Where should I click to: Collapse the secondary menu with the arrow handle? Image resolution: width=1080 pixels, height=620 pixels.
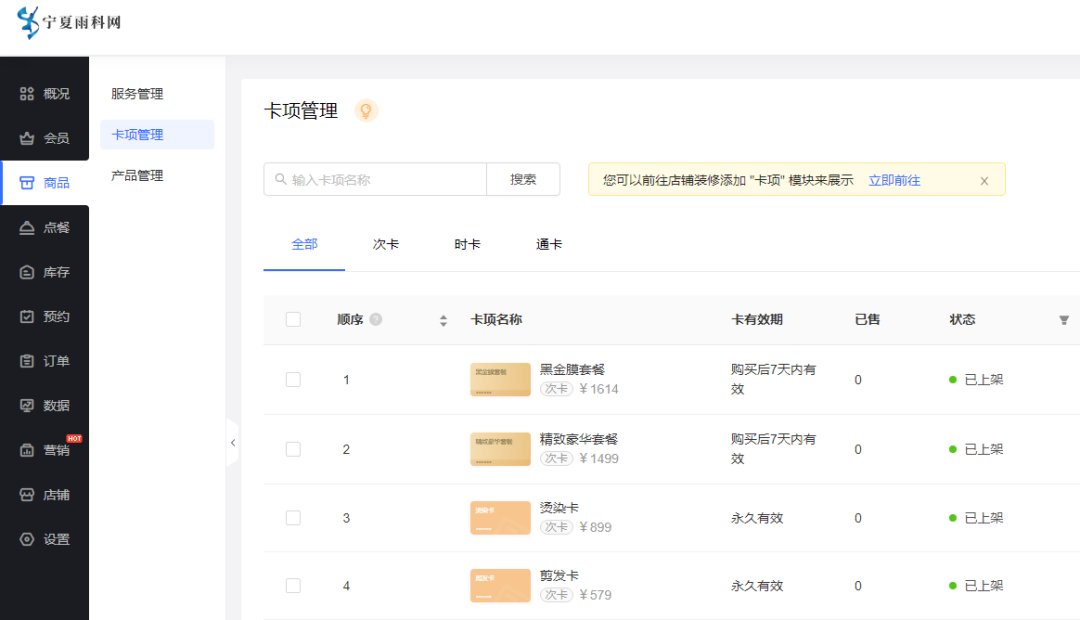(x=233, y=443)
